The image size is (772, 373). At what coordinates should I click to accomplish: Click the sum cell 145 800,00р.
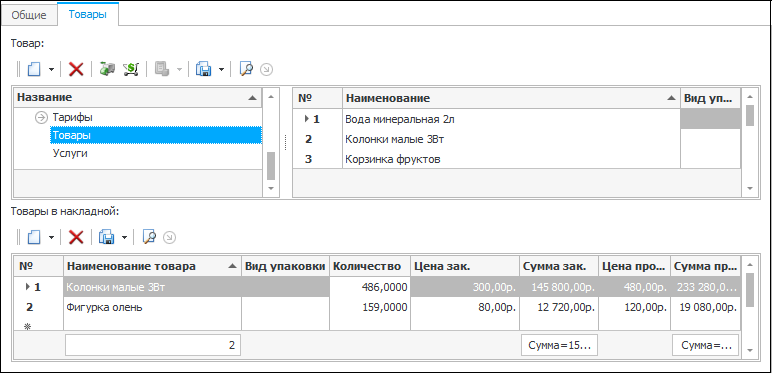559,287
